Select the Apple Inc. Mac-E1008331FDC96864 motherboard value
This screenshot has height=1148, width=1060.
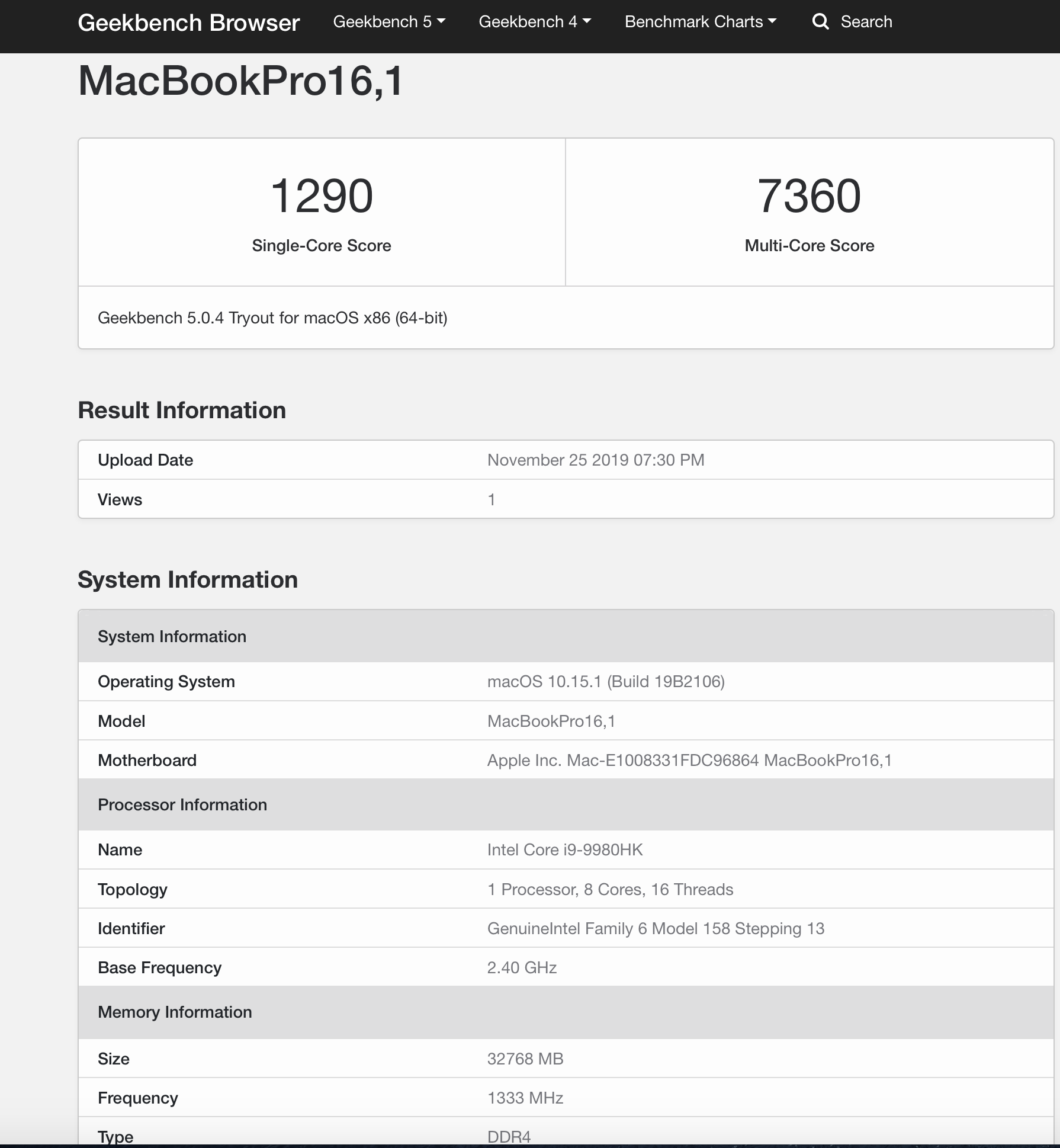click(x=689, y=761)
